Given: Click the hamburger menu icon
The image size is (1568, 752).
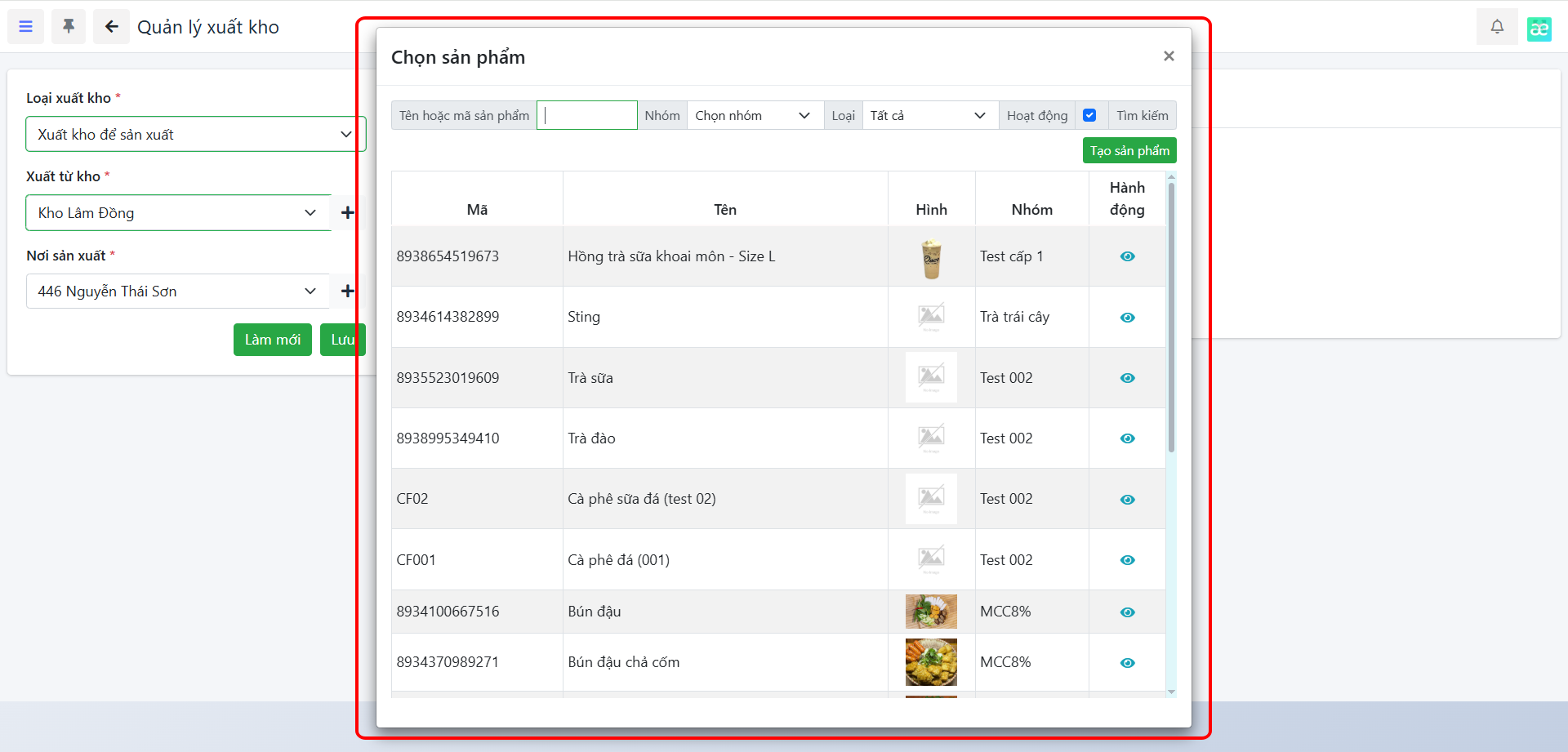Looking at the screenshot, I should [x=26, y=27].
